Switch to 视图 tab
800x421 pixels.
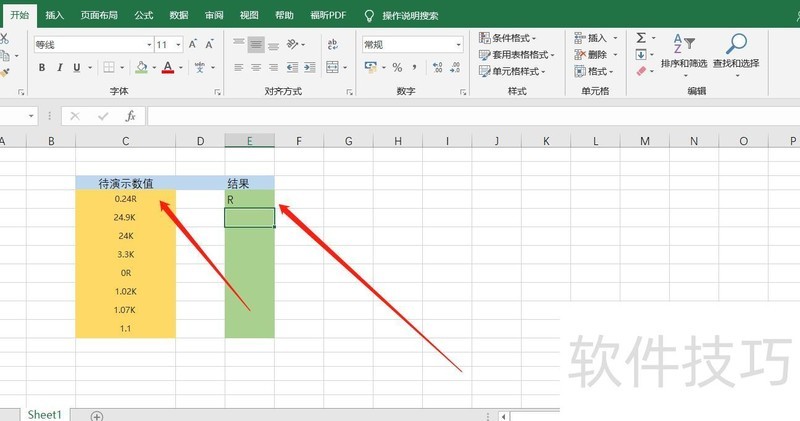(x=249, y=15)
